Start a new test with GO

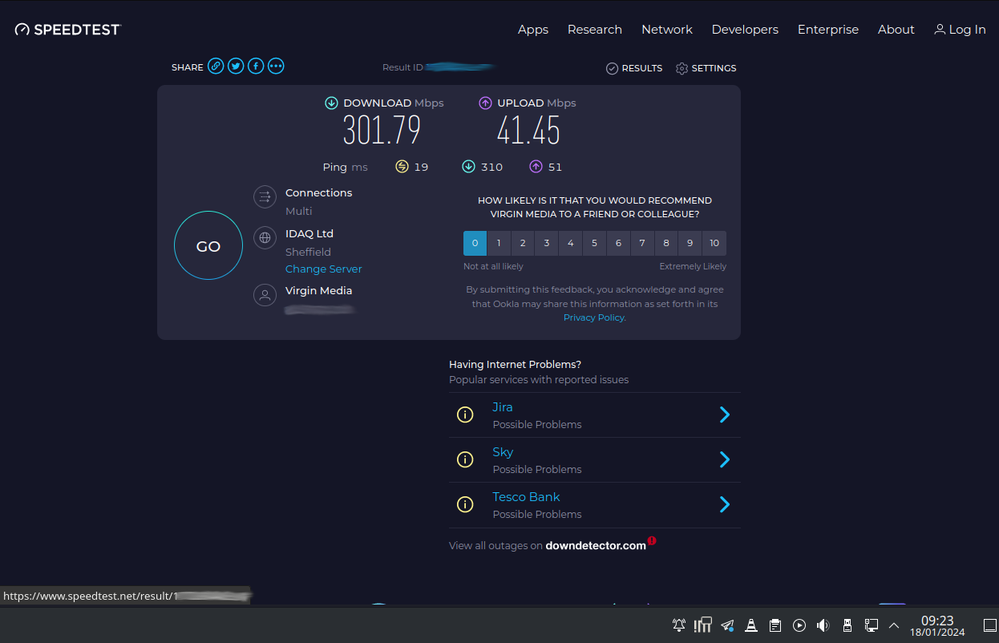click(208, 245)
